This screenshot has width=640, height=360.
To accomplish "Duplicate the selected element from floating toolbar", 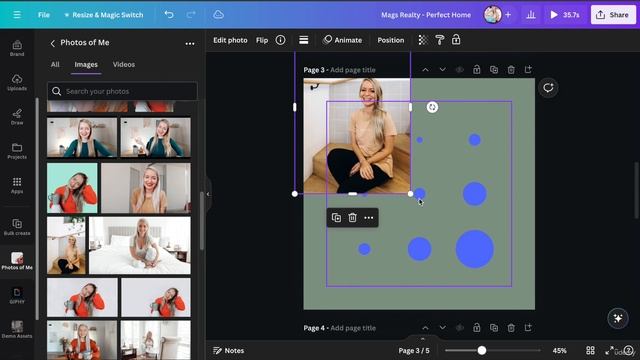I will [336, 218].
